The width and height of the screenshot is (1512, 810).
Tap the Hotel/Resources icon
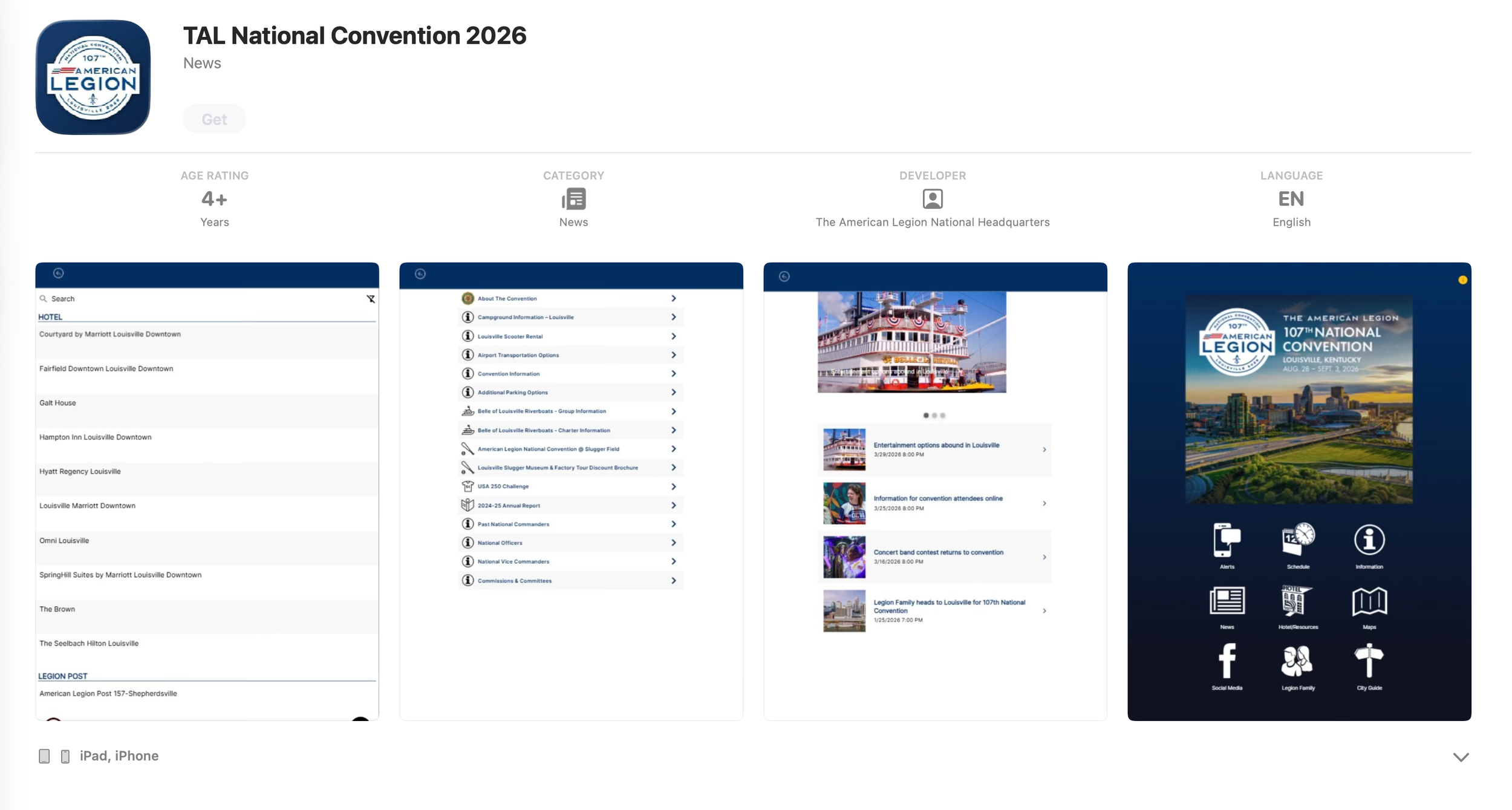1298,601
